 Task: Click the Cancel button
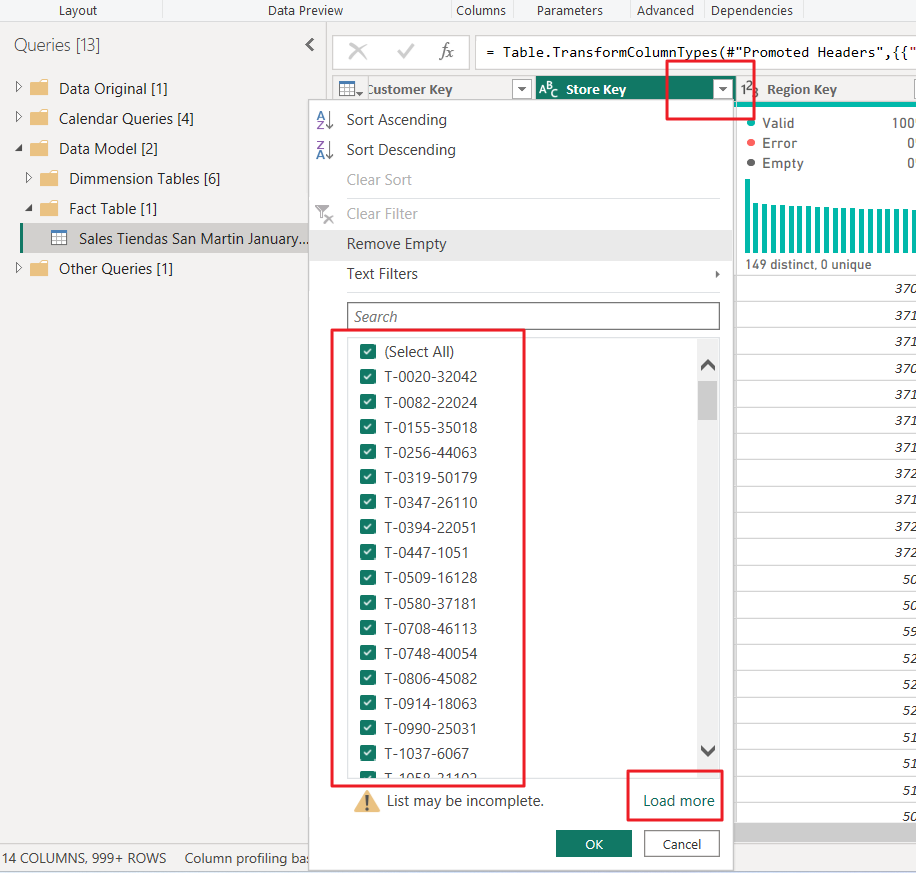682,844
